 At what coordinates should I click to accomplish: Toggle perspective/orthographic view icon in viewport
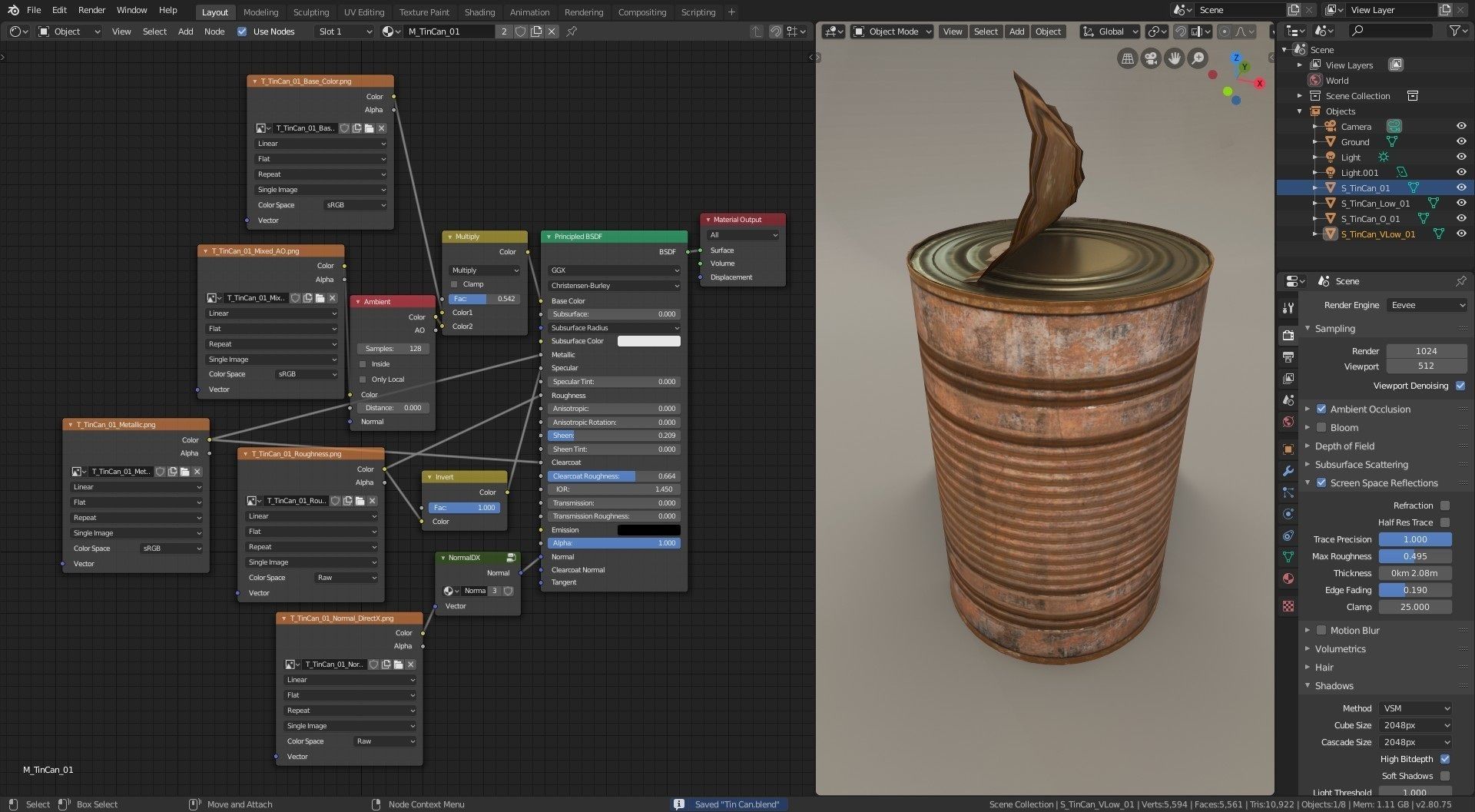click(x=1127, y=58)
